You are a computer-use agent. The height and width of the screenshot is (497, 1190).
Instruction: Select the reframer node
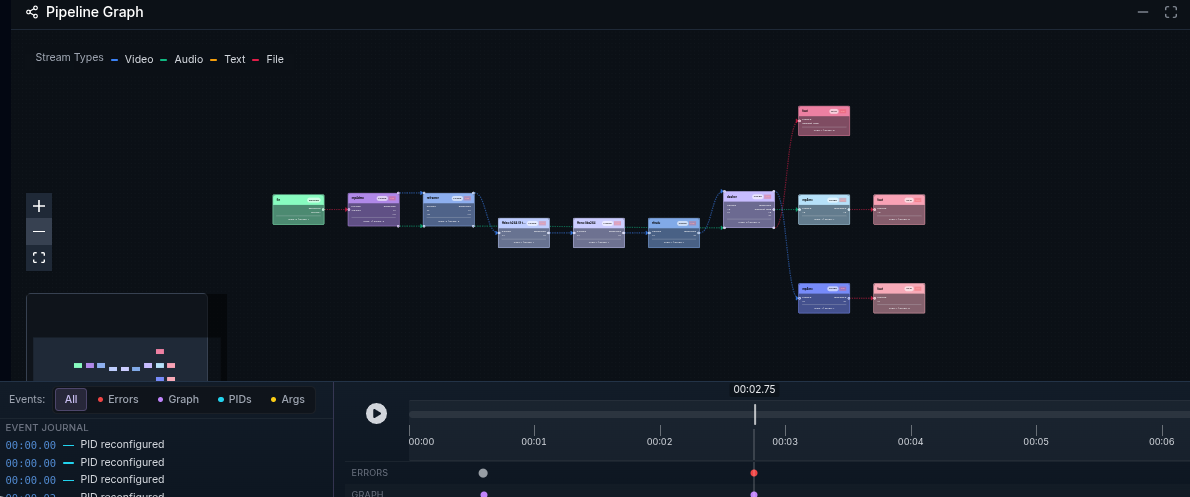pos(449,209)
